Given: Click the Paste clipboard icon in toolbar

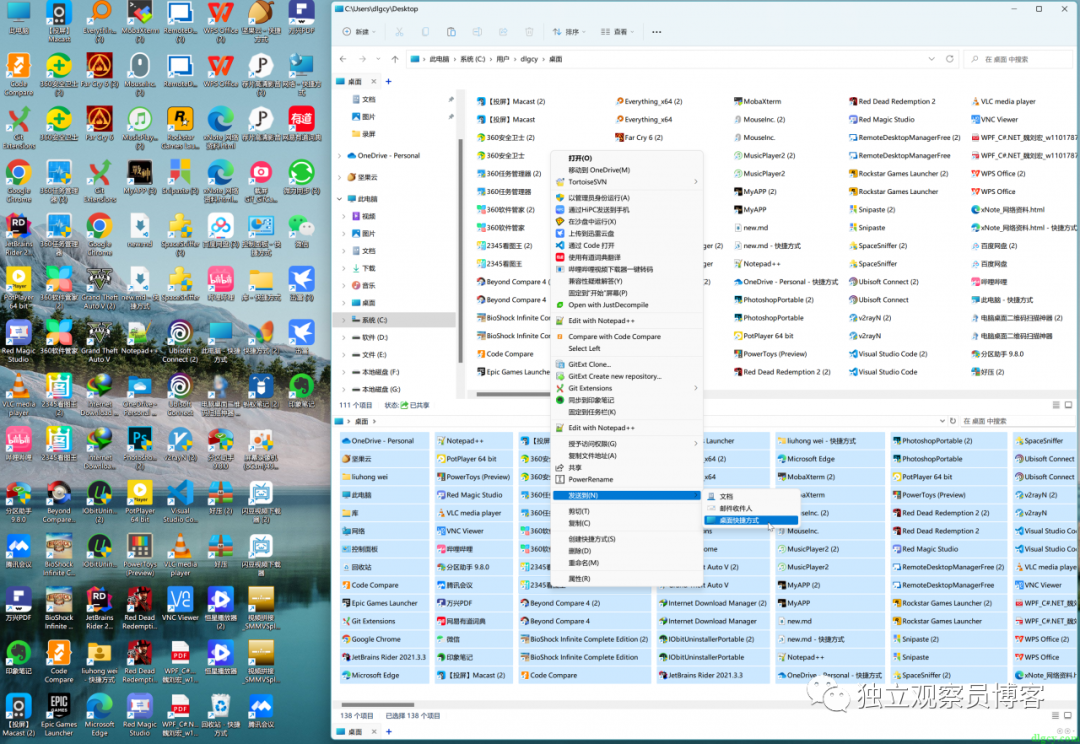Looking at the screenshot, I should [x=451, y=32].
